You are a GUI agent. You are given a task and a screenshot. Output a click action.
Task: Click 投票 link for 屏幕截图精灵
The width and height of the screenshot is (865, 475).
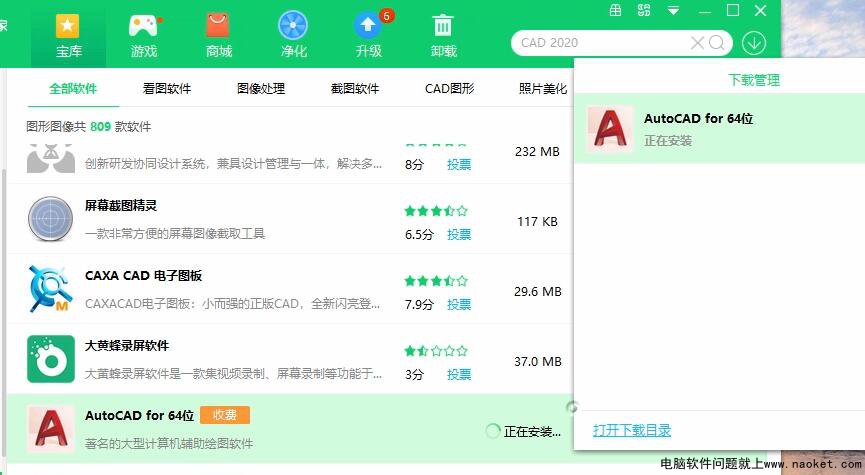(459, 234)
